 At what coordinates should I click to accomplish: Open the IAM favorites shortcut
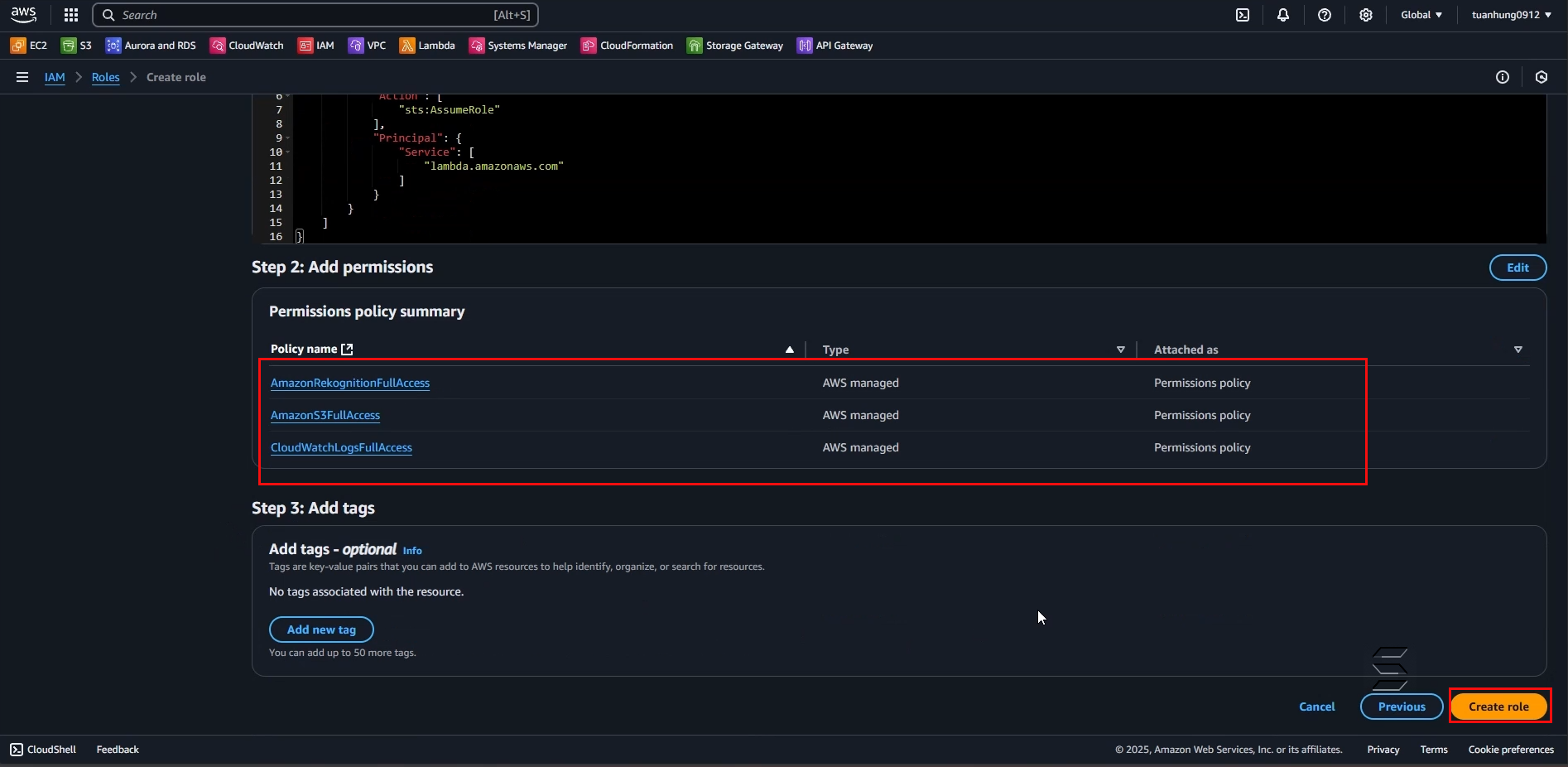(316, 46)
